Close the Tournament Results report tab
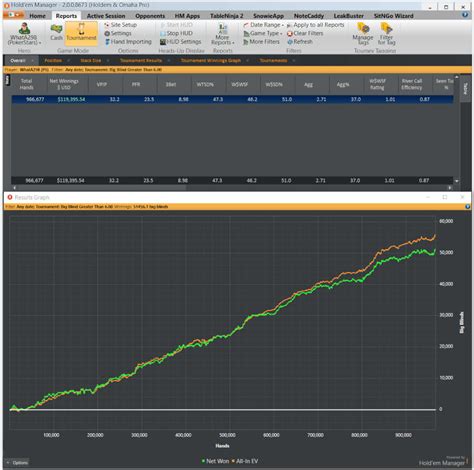474x470 pixels. coord(169,61)
